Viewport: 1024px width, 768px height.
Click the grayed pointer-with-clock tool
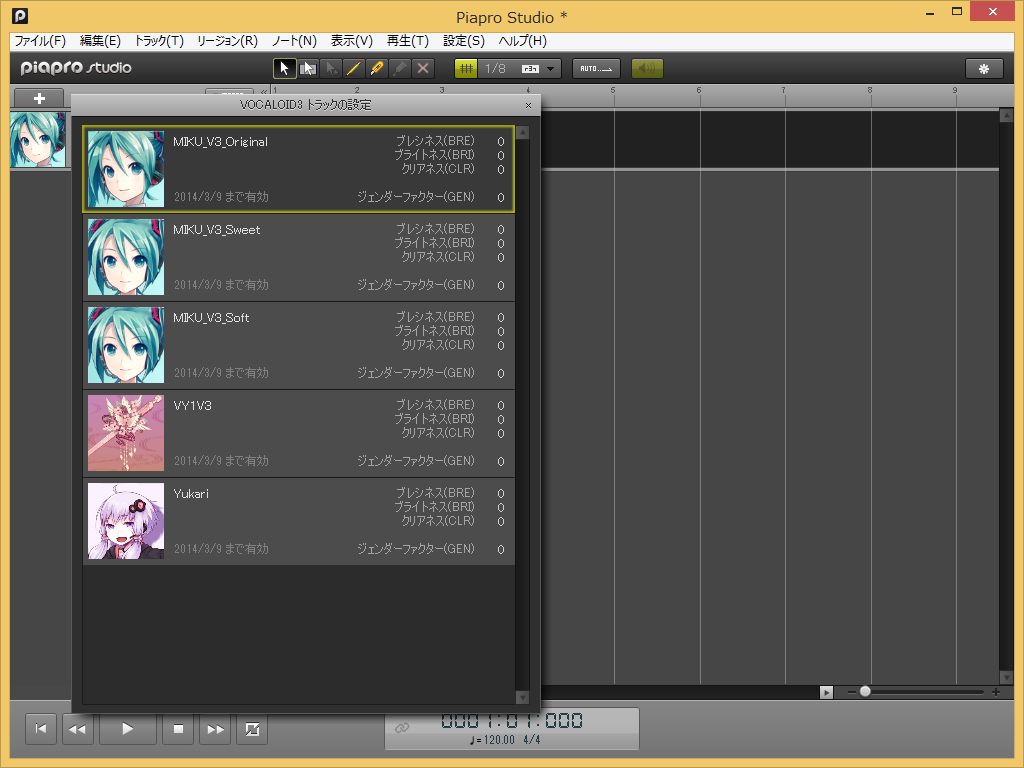pyautogui.click(x=330, y=69)
